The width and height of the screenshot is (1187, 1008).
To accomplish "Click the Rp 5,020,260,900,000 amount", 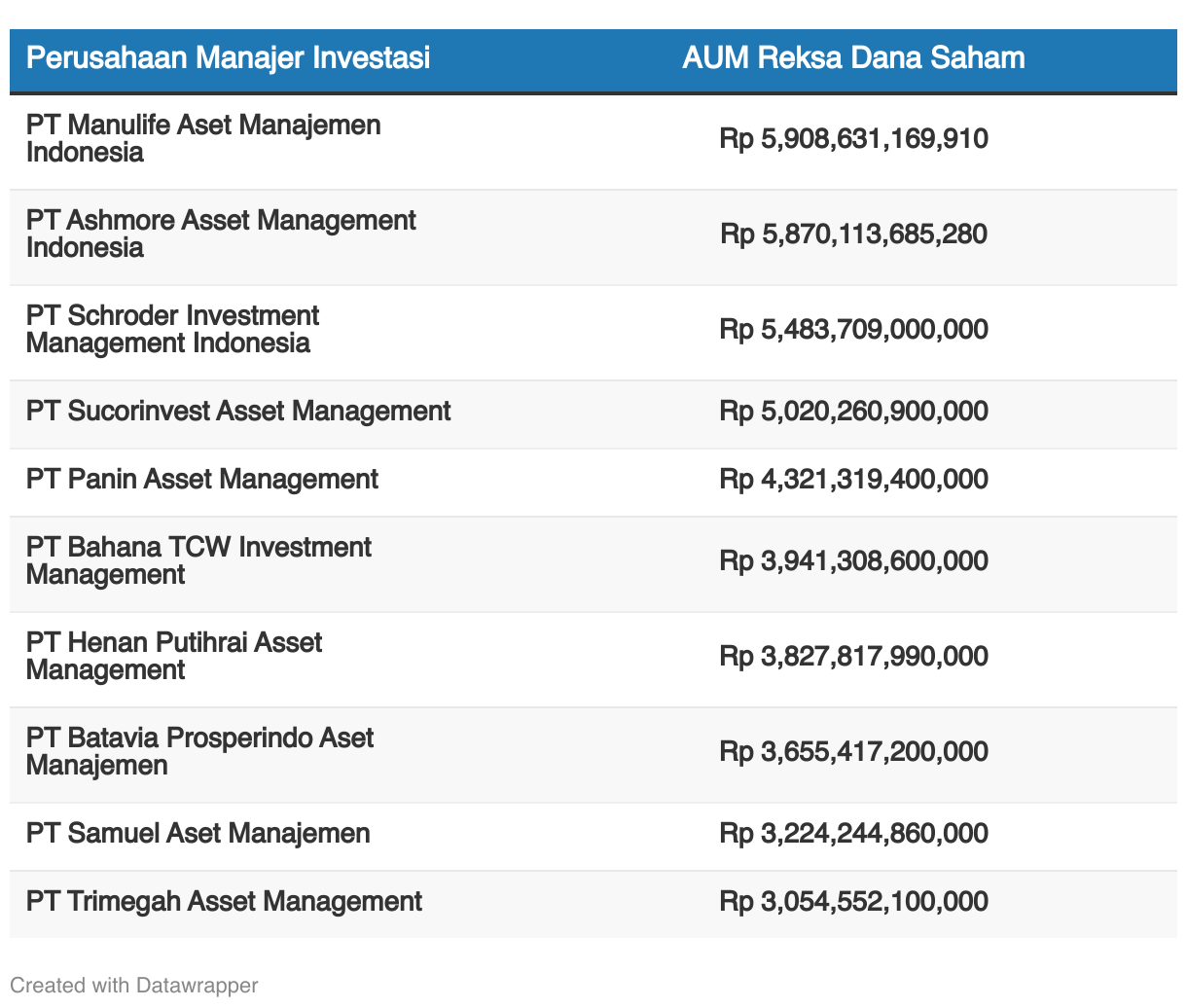I will [x=853, y=412].
